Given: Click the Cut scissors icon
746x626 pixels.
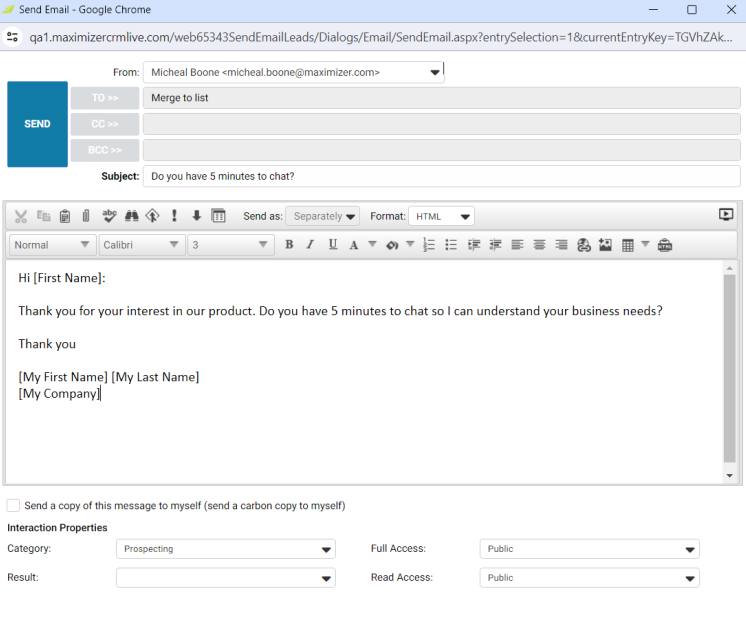Looking at the screenshot, I should point(20,216).
